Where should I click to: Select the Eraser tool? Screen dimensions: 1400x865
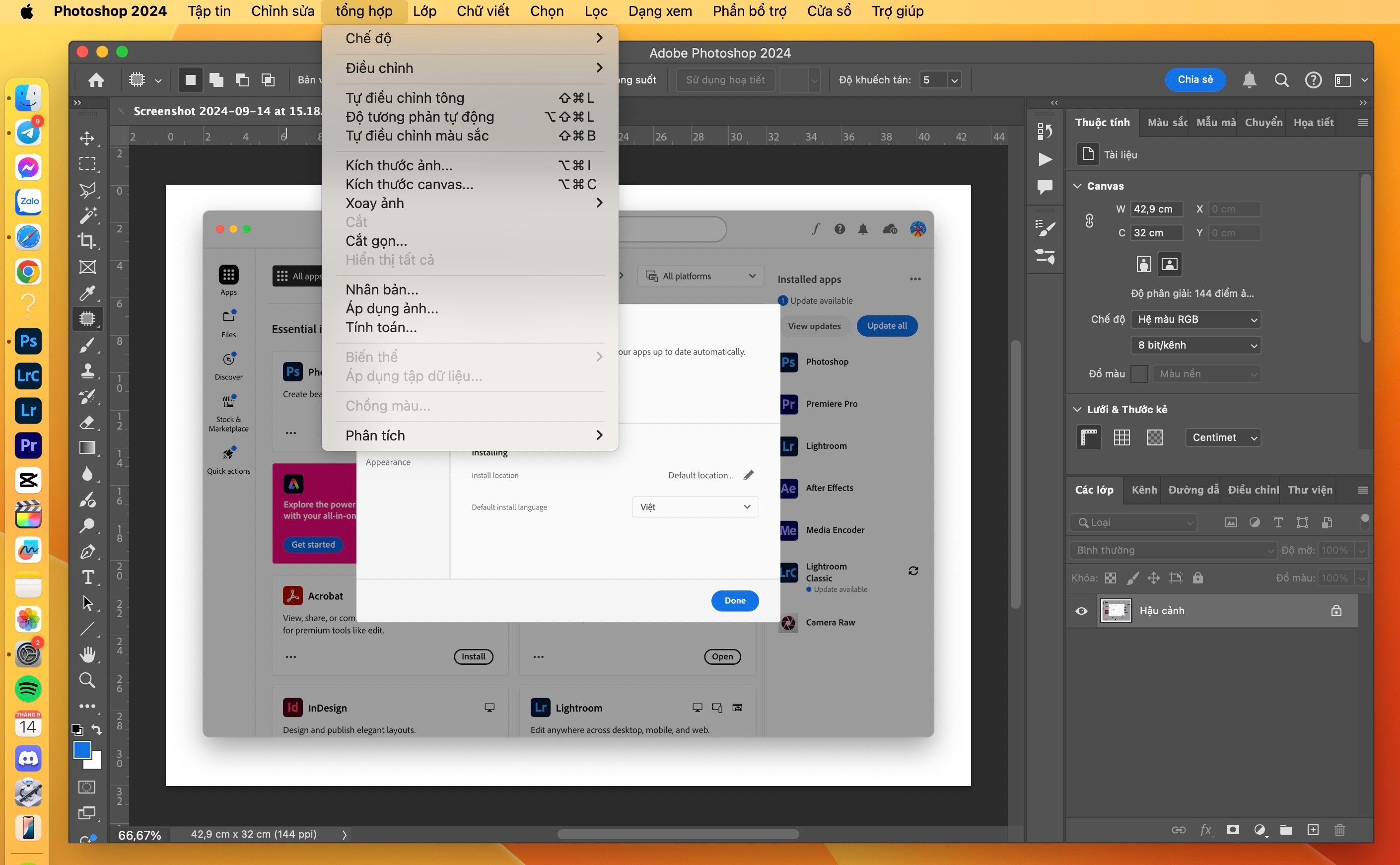[x=87, y=422]
